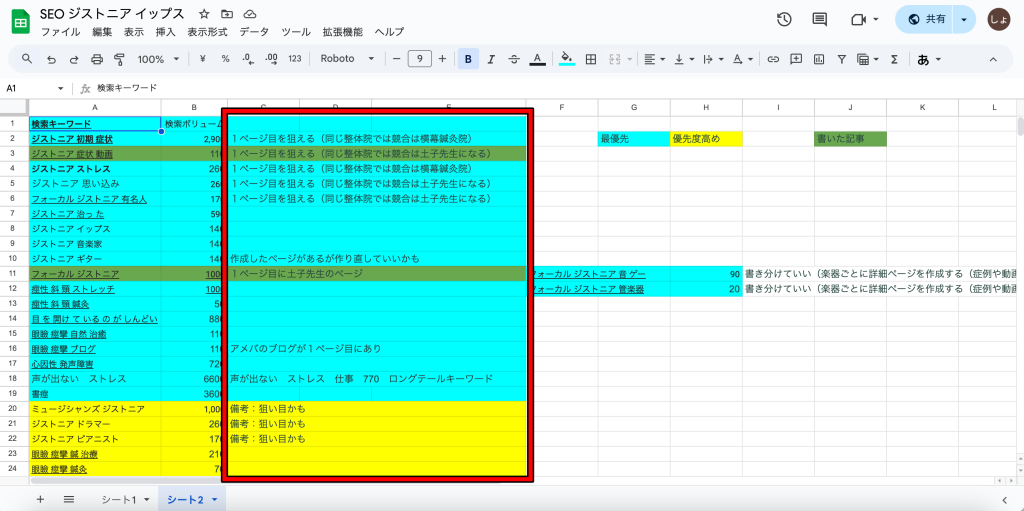Toggle strikethrough formatting

[514, 59]
